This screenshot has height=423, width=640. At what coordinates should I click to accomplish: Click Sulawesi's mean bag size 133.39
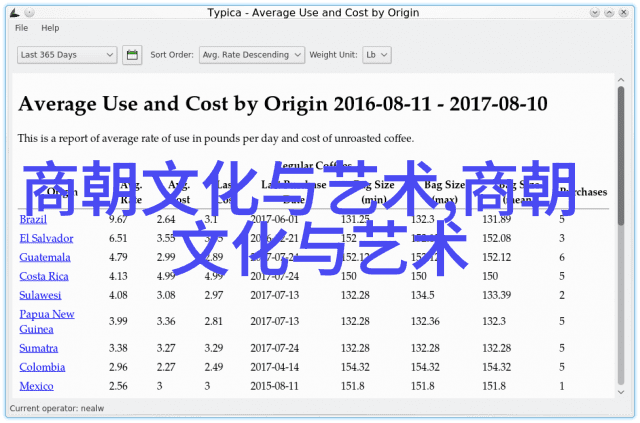[497, 295]
